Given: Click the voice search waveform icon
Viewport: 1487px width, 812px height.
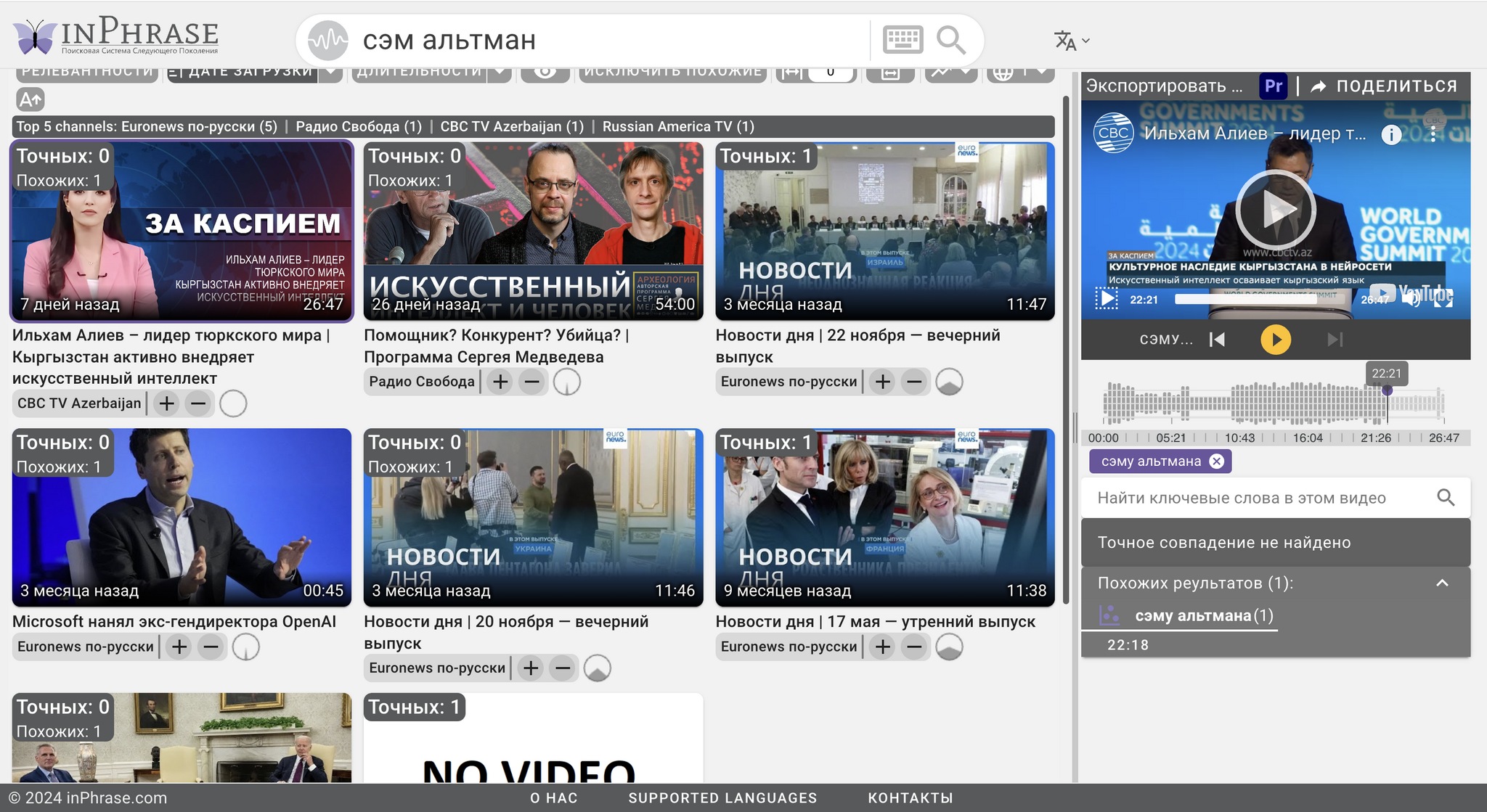Looking at the screenshot, I should pos(327,40).
